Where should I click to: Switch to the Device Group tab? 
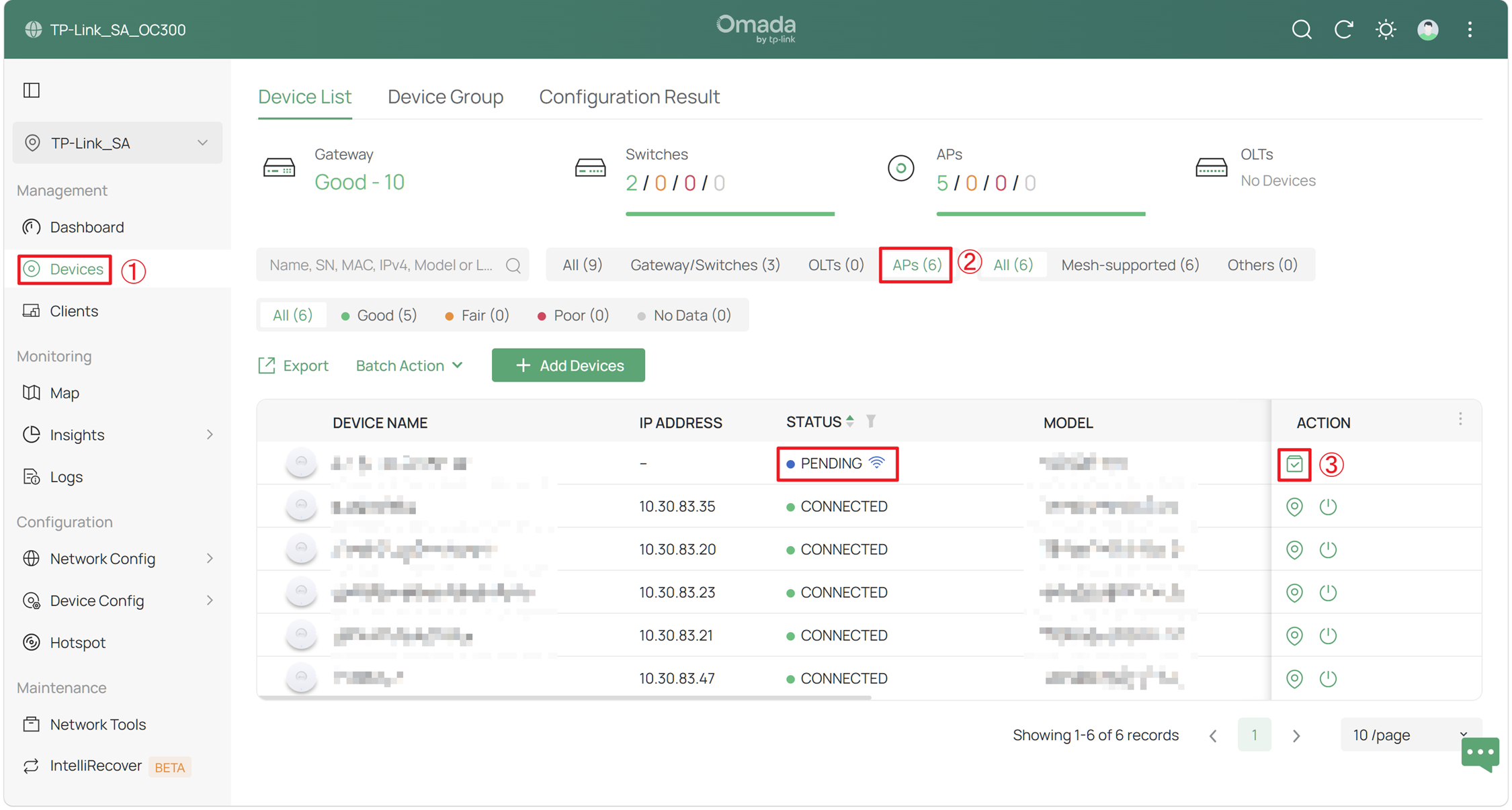pos(446,97)
